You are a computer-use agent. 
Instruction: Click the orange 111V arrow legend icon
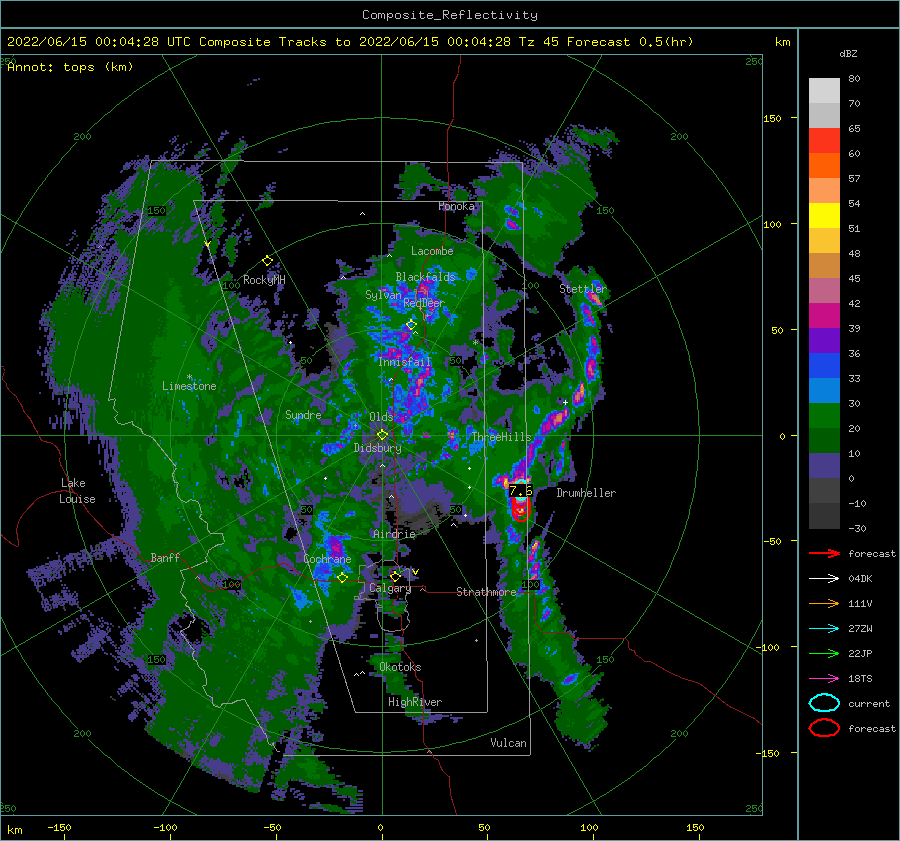point(824,603)
